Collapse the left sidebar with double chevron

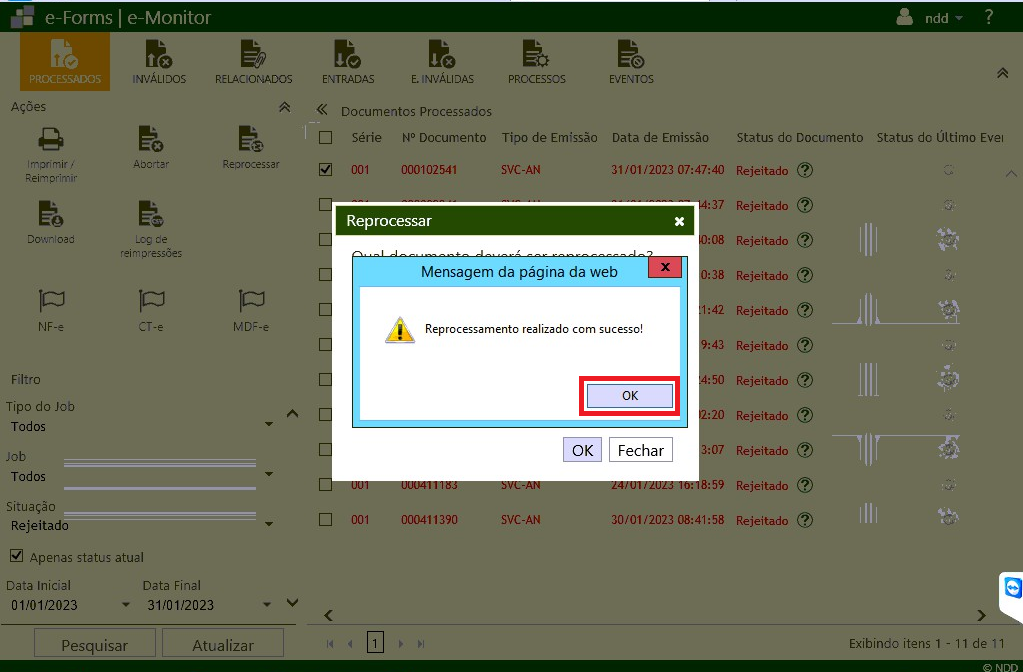(322, 110)
